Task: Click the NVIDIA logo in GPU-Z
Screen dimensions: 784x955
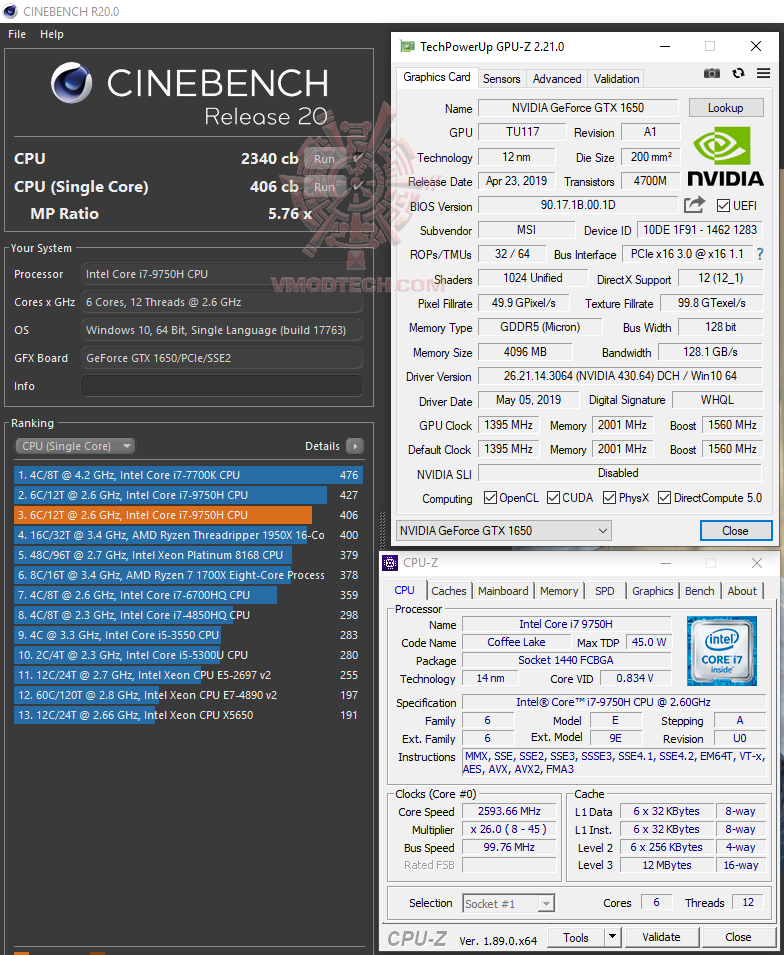Action: click(x=725, y=156)
